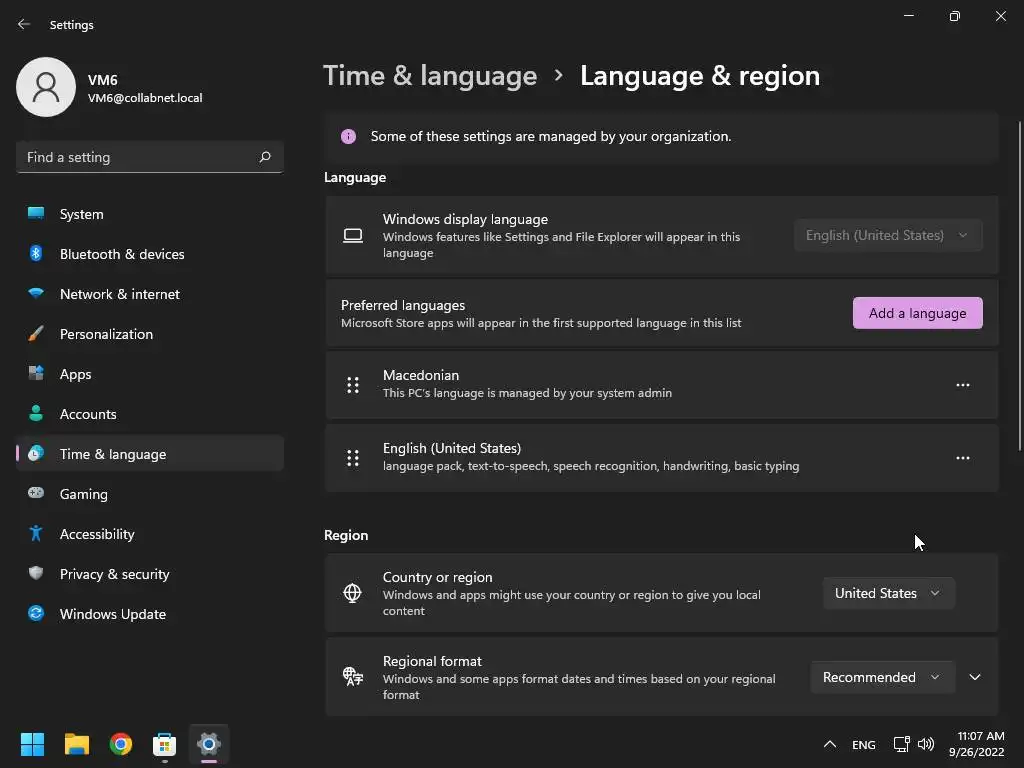Click the back arrow in Settings header
The height and width of the screenshot is (768, 1024).
coord(24,24)
